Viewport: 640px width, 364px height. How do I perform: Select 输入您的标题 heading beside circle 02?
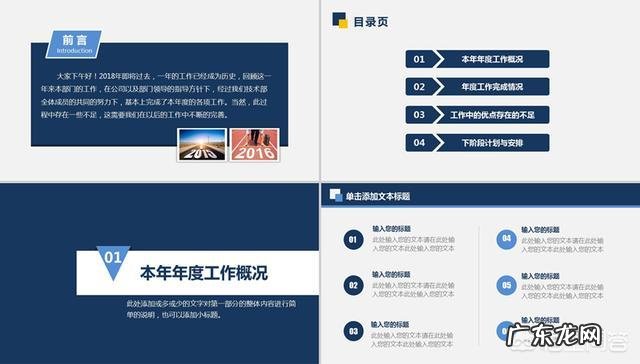[391, 275]
